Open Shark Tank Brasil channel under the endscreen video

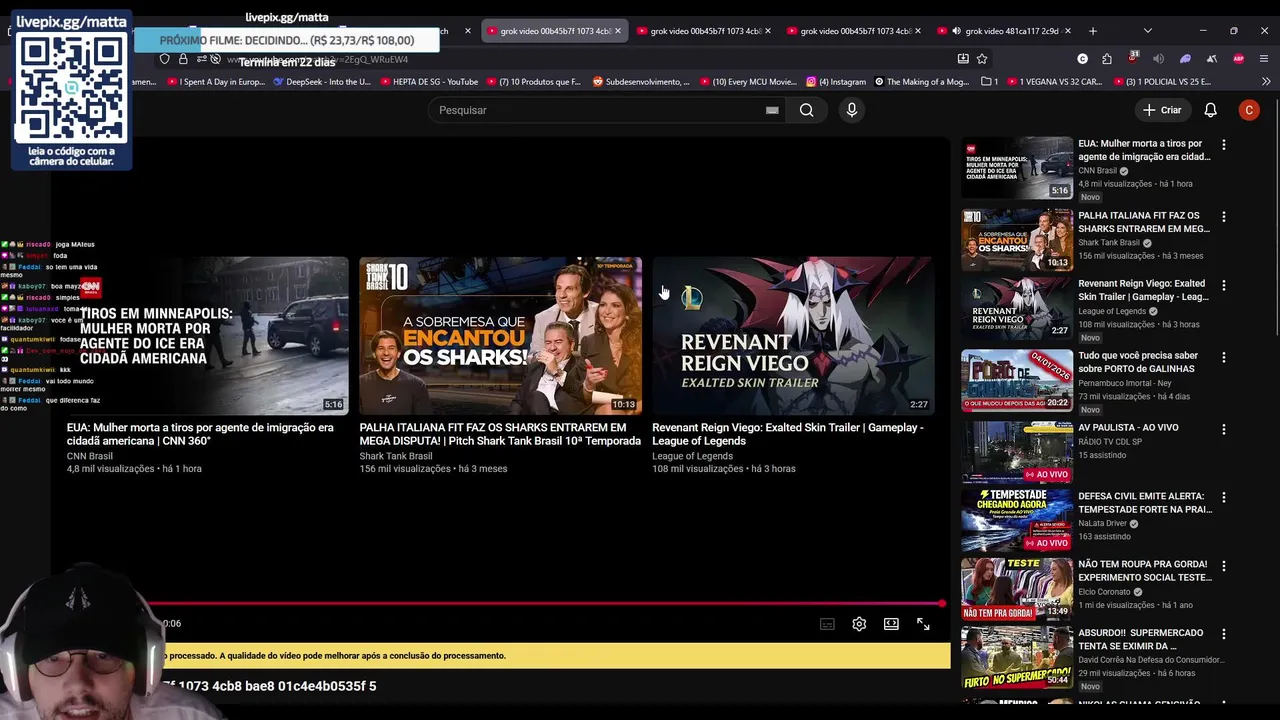(396, 456)
